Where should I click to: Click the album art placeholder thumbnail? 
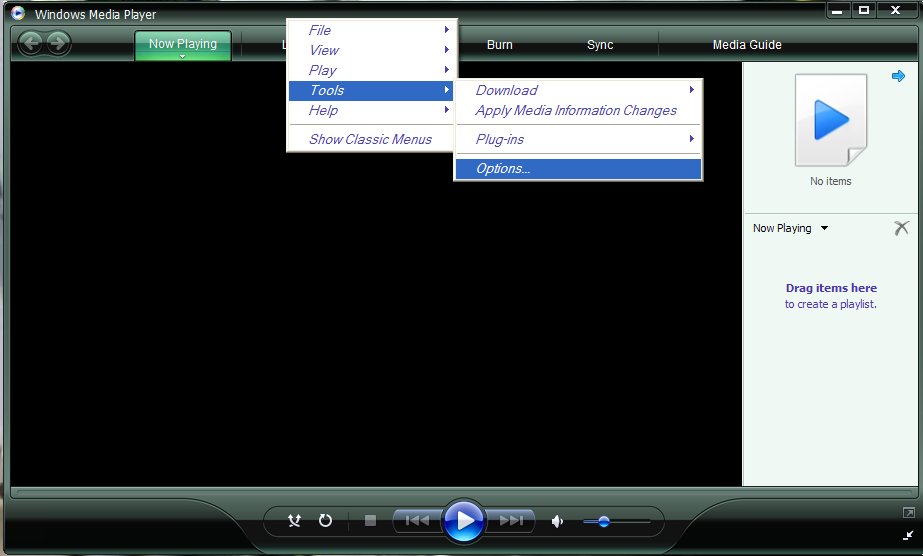831,120
